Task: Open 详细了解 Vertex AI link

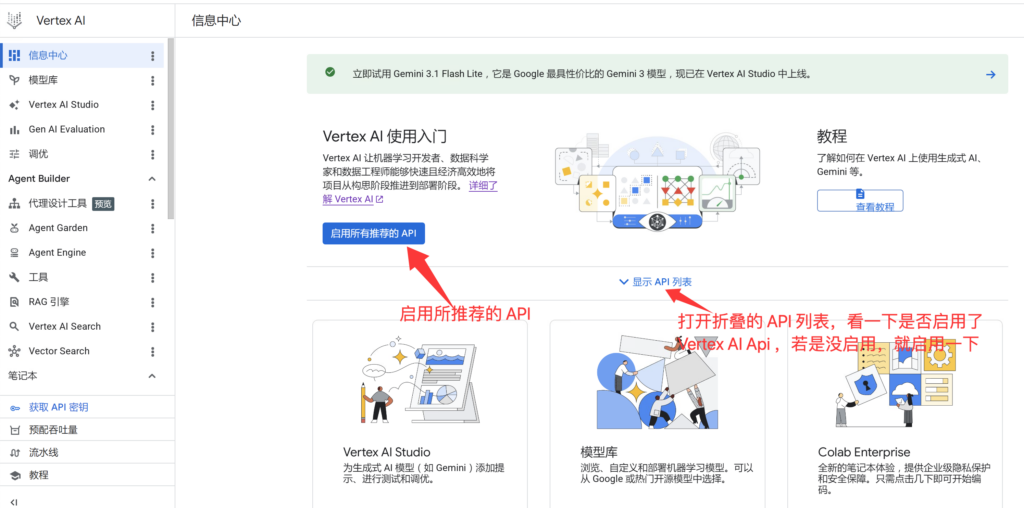Action: 410,193
